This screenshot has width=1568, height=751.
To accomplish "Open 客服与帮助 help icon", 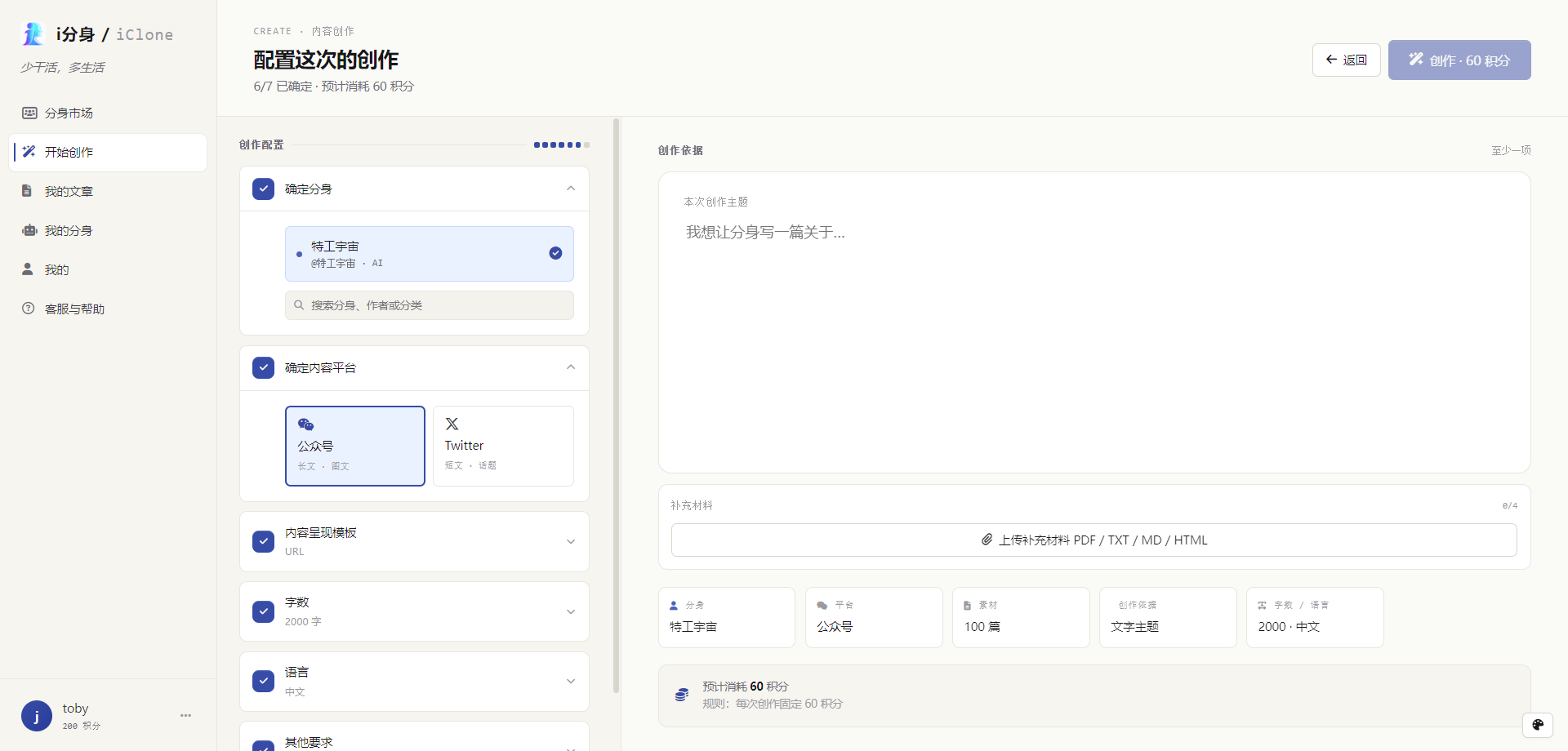I will click(29, 309).
